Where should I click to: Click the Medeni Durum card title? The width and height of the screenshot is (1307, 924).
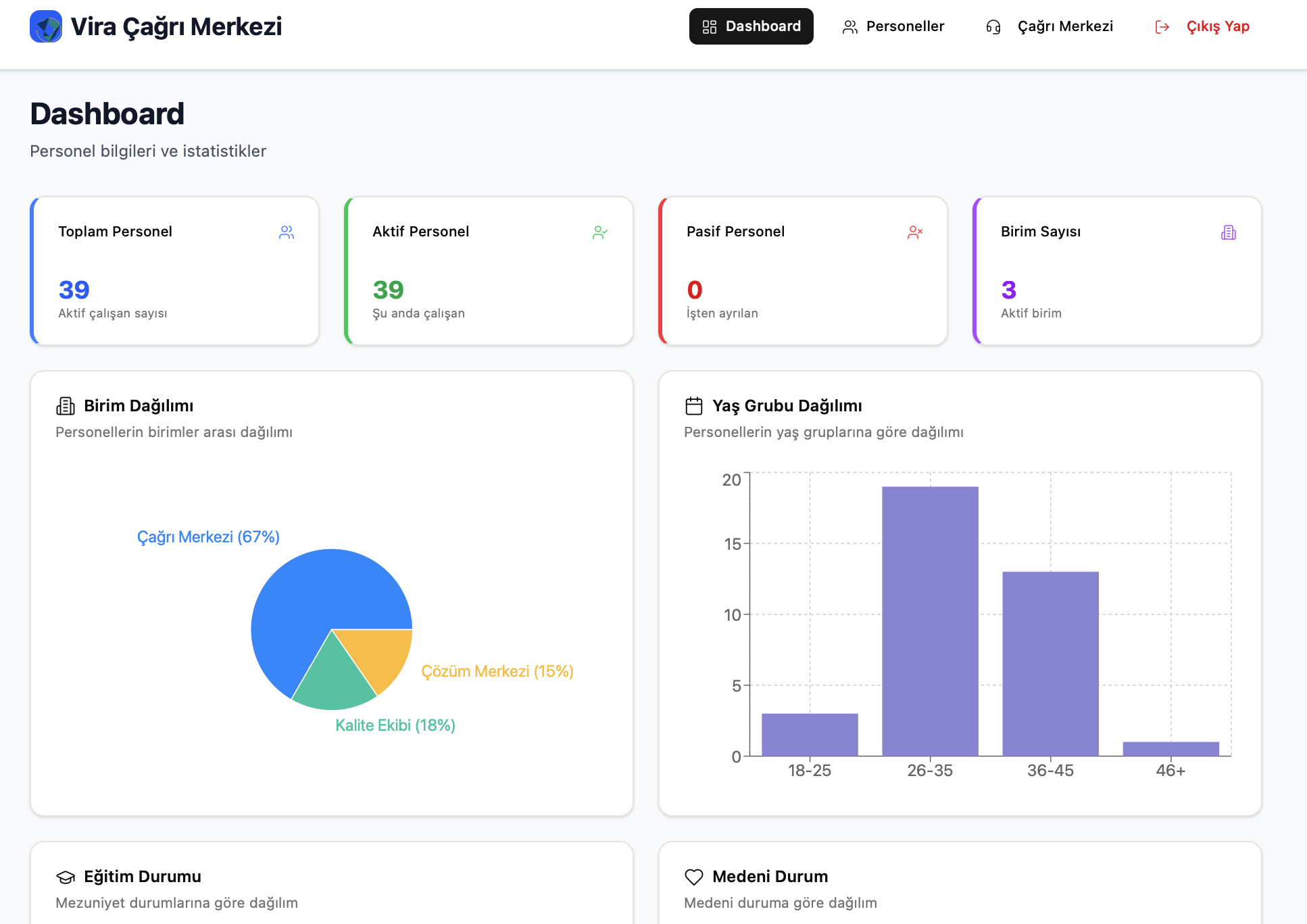click(770, 877)
